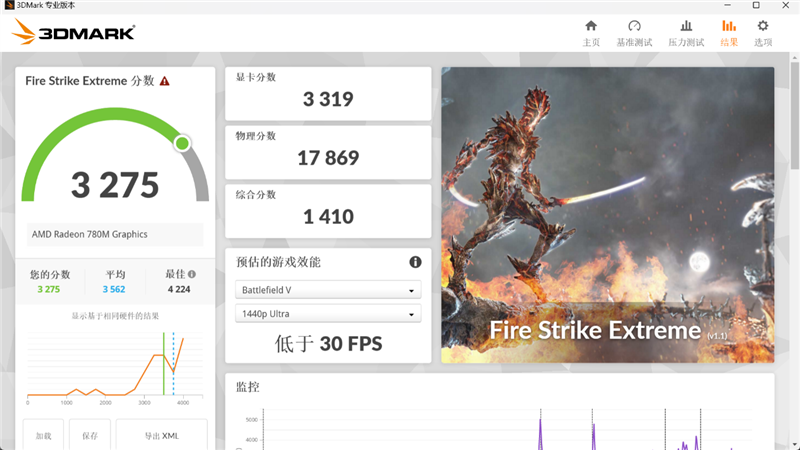The width and height of the screenshot is (800, 450).
Task: Click the 加载 button
Action: [x=43, y=435]
